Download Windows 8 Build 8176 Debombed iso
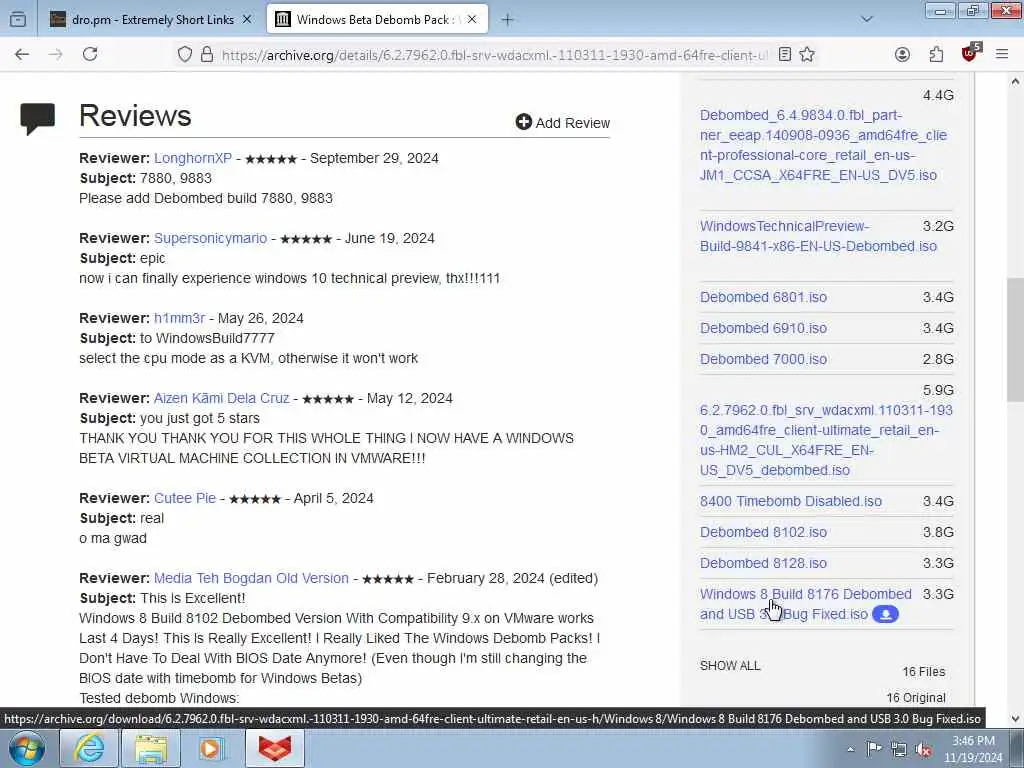The width and height of the screenshot is (1024, 768). pyautogui.click(x=805, y=604)
